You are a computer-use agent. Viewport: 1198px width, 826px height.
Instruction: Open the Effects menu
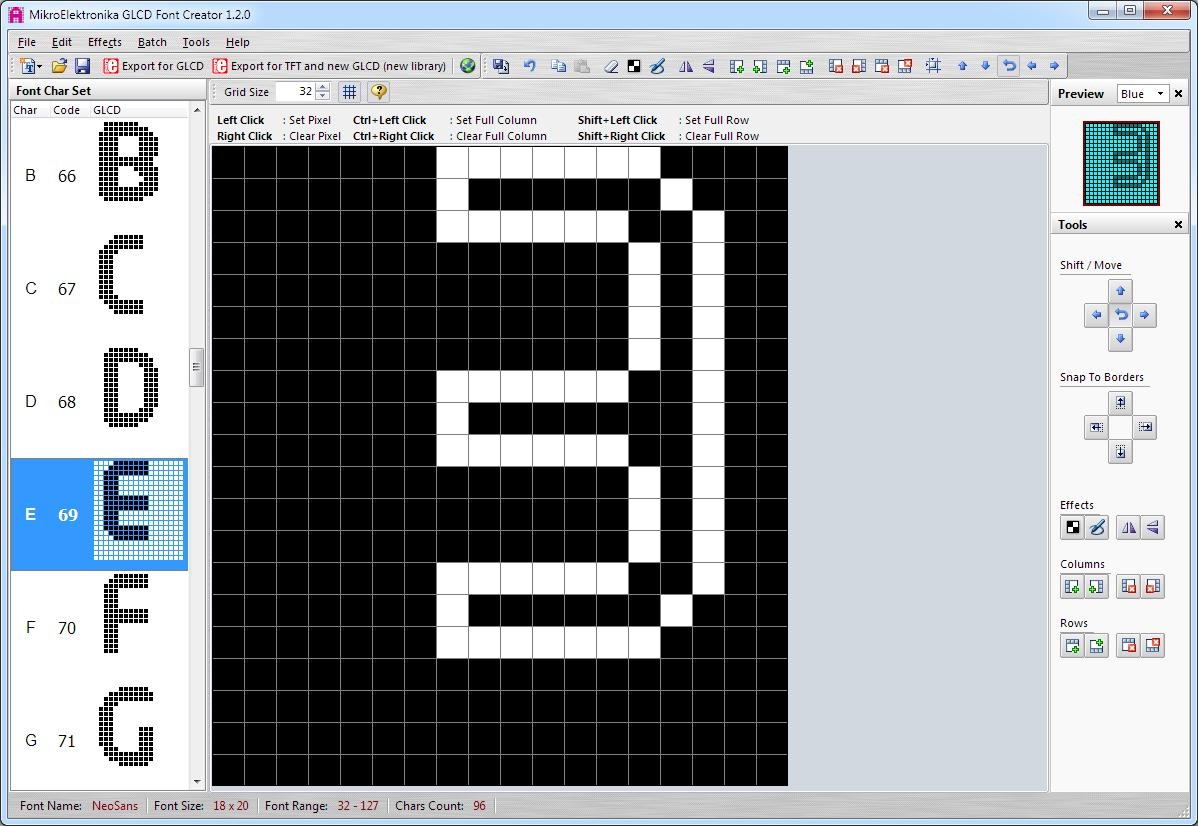104,42
